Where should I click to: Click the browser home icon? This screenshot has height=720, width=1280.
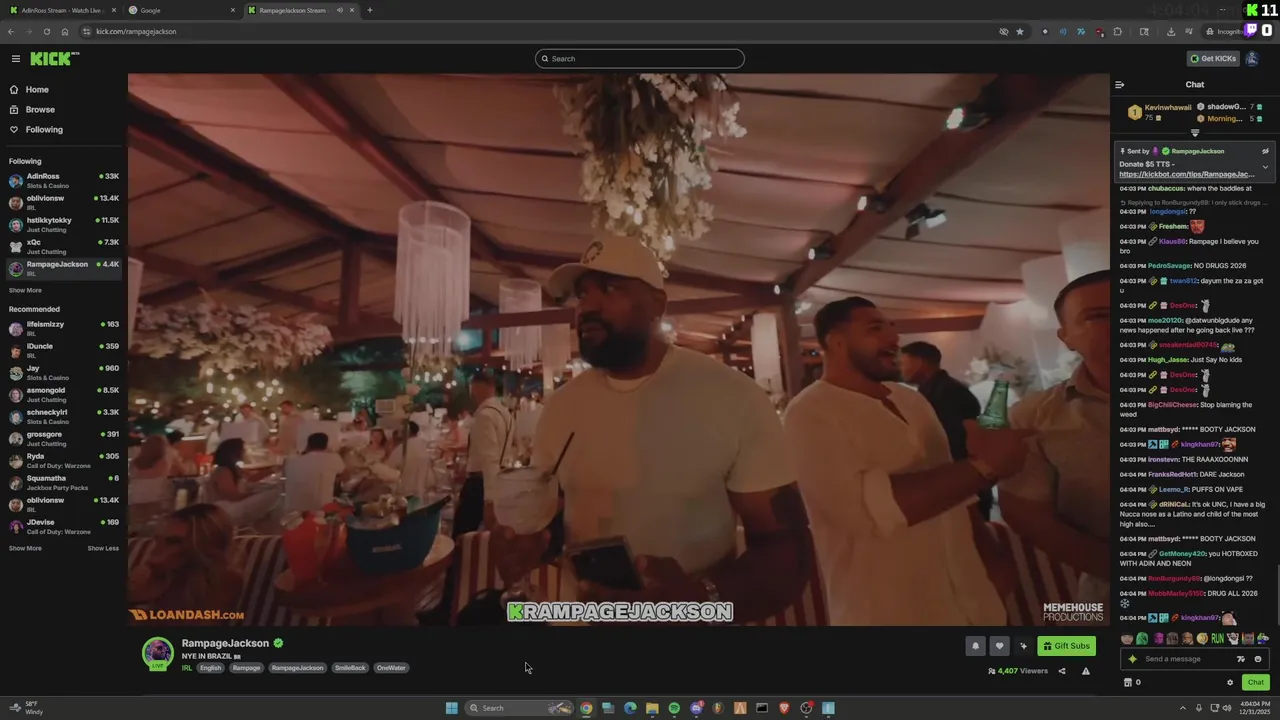[x=64, y=31]
